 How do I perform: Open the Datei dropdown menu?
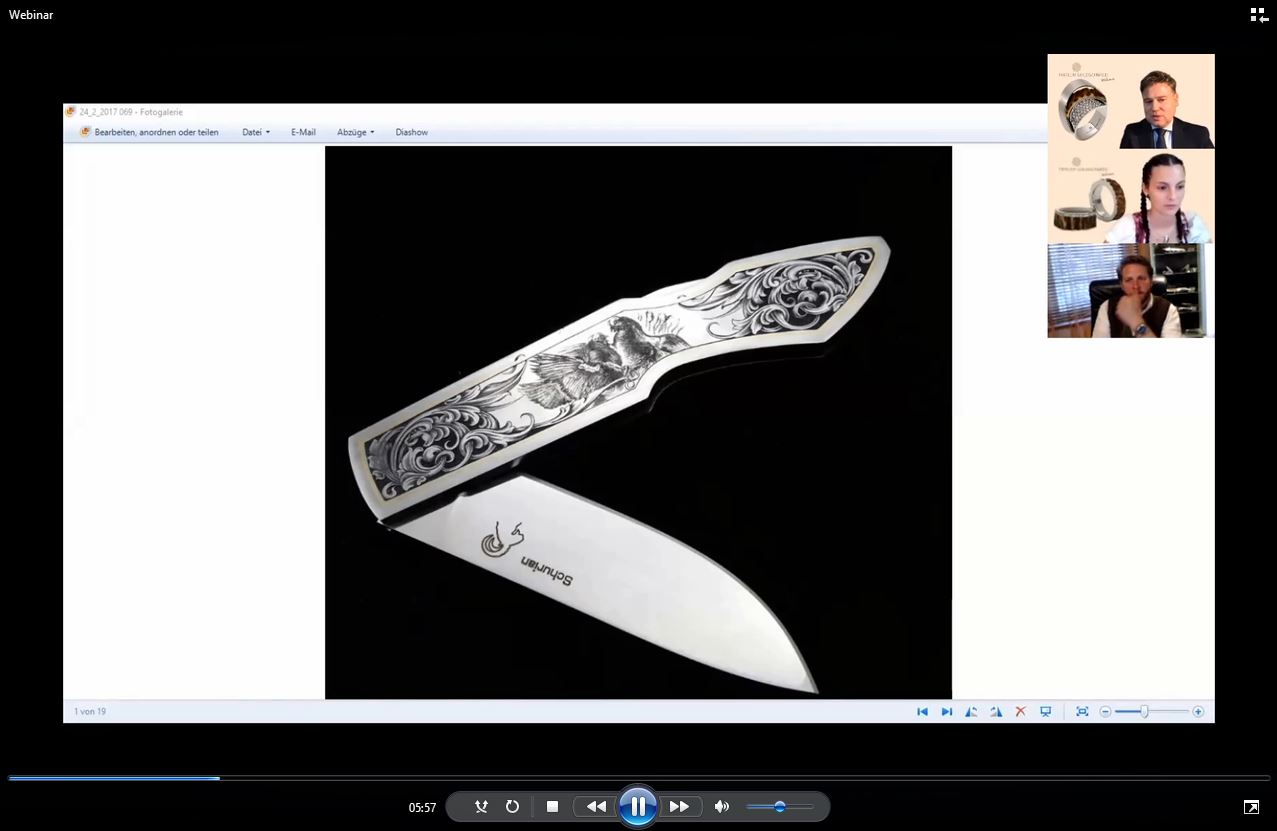pyautogui.click(x=256, y=132)
